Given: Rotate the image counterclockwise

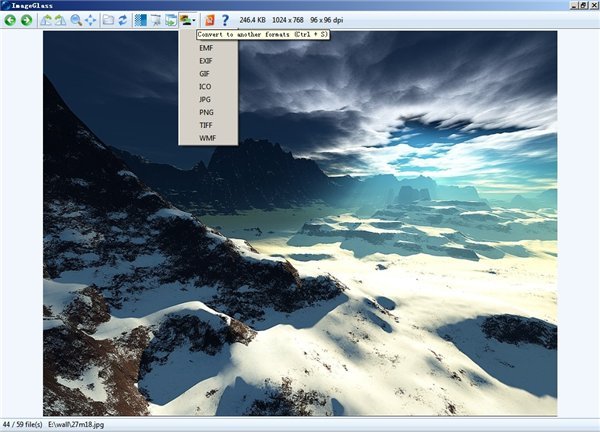Looking at the screenshot, I should tap(46, 20).
